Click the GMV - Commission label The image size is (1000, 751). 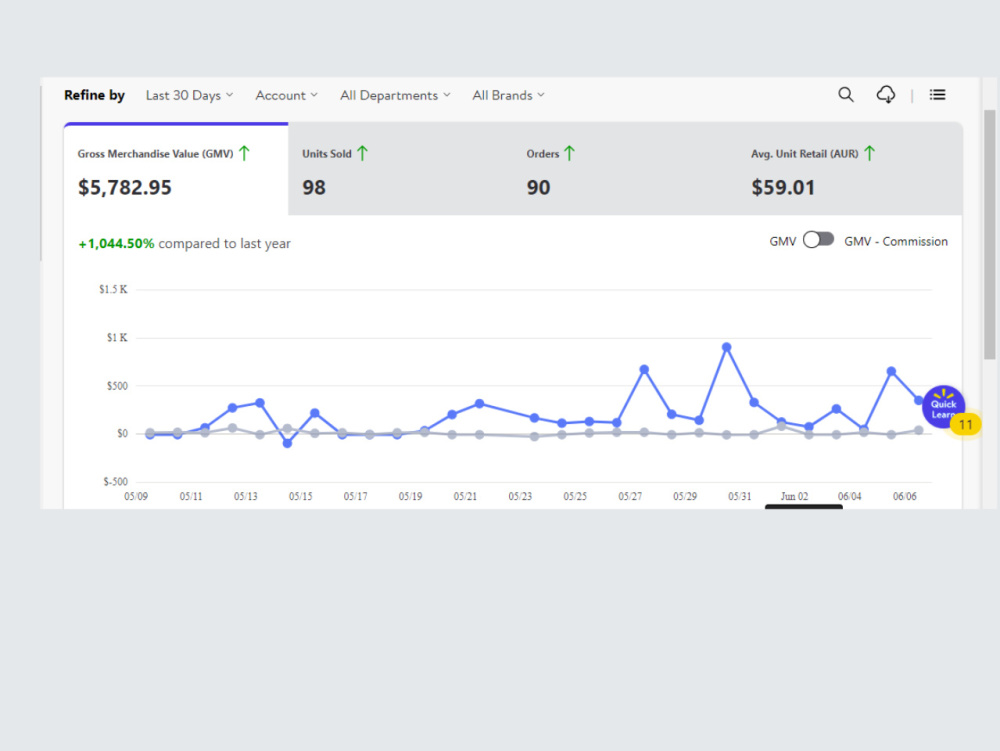896,242
